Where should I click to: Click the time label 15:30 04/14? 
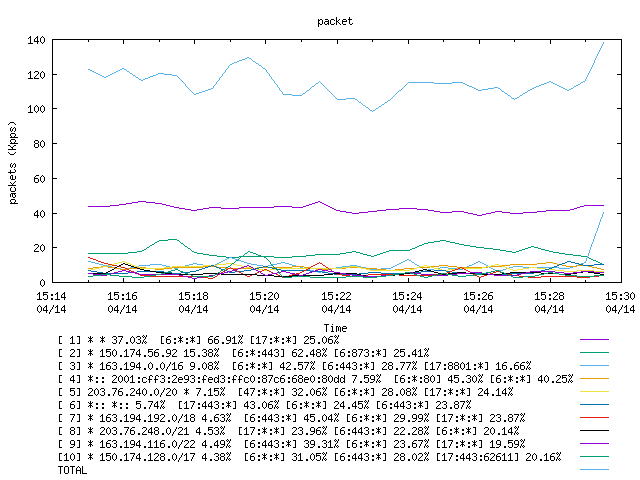(x=620, y=302)
